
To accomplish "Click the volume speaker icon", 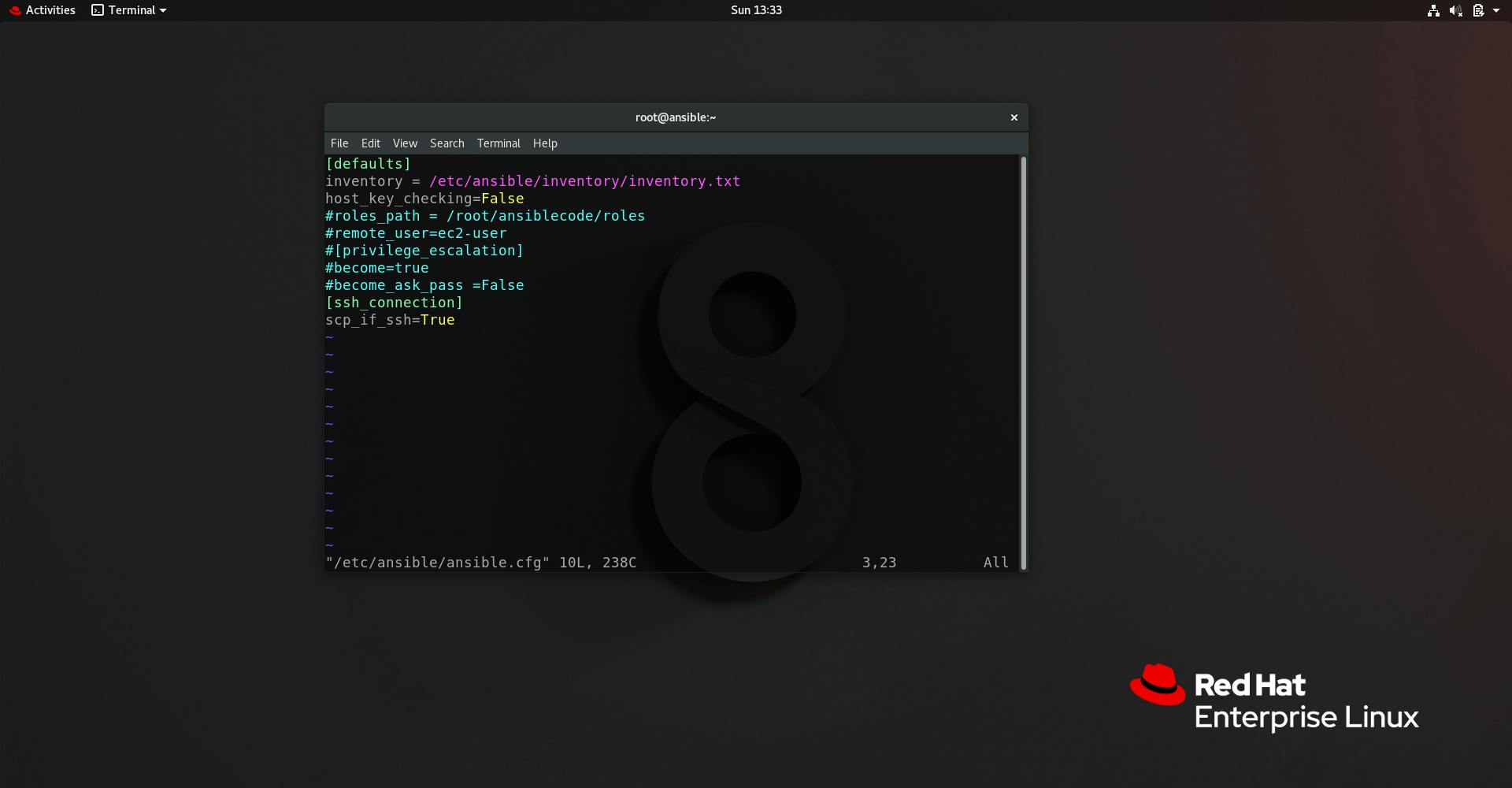I will point(1456,10).
